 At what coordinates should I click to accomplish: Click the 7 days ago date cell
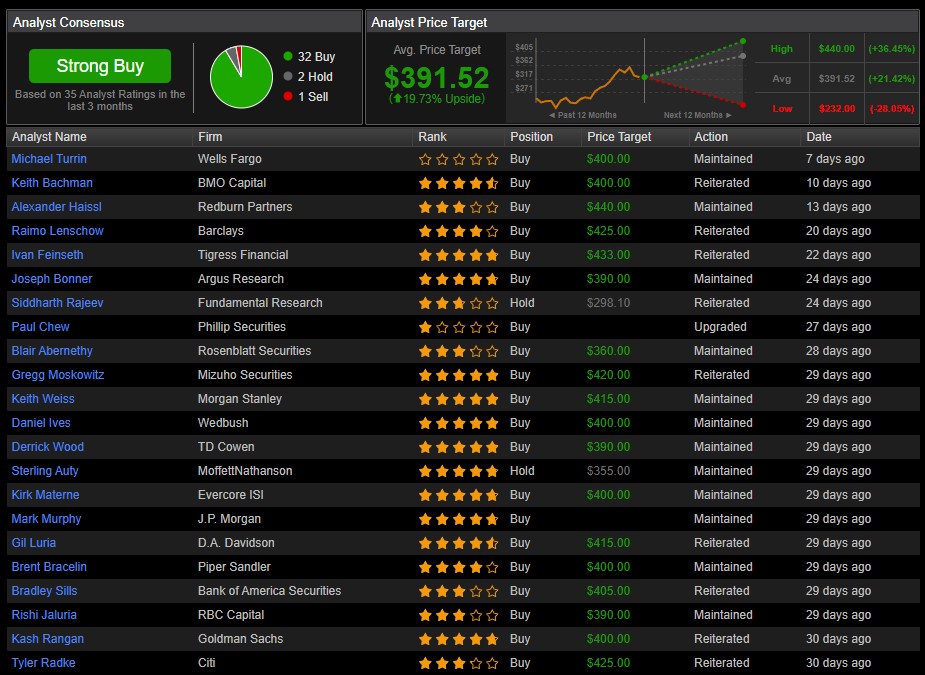pyautogui.click(x=835, y=159)
